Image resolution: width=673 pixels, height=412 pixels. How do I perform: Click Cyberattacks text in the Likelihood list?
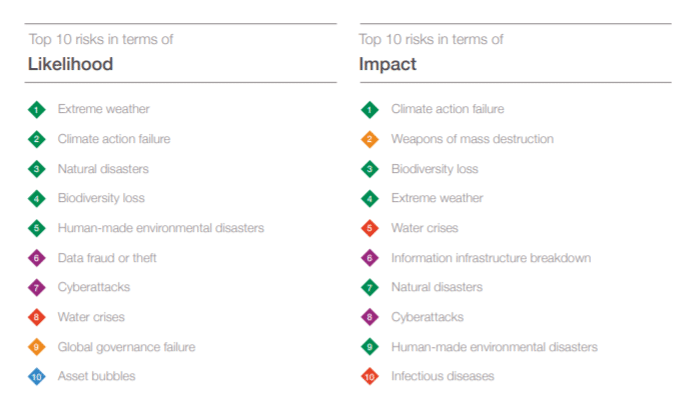click(94, 287)
